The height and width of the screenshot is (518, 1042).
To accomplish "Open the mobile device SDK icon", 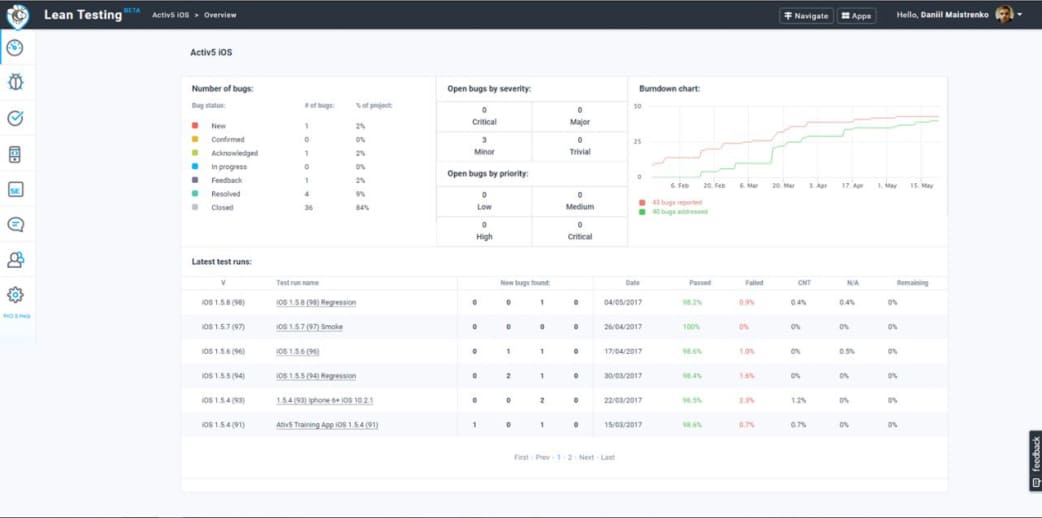I will coord(15,154).
